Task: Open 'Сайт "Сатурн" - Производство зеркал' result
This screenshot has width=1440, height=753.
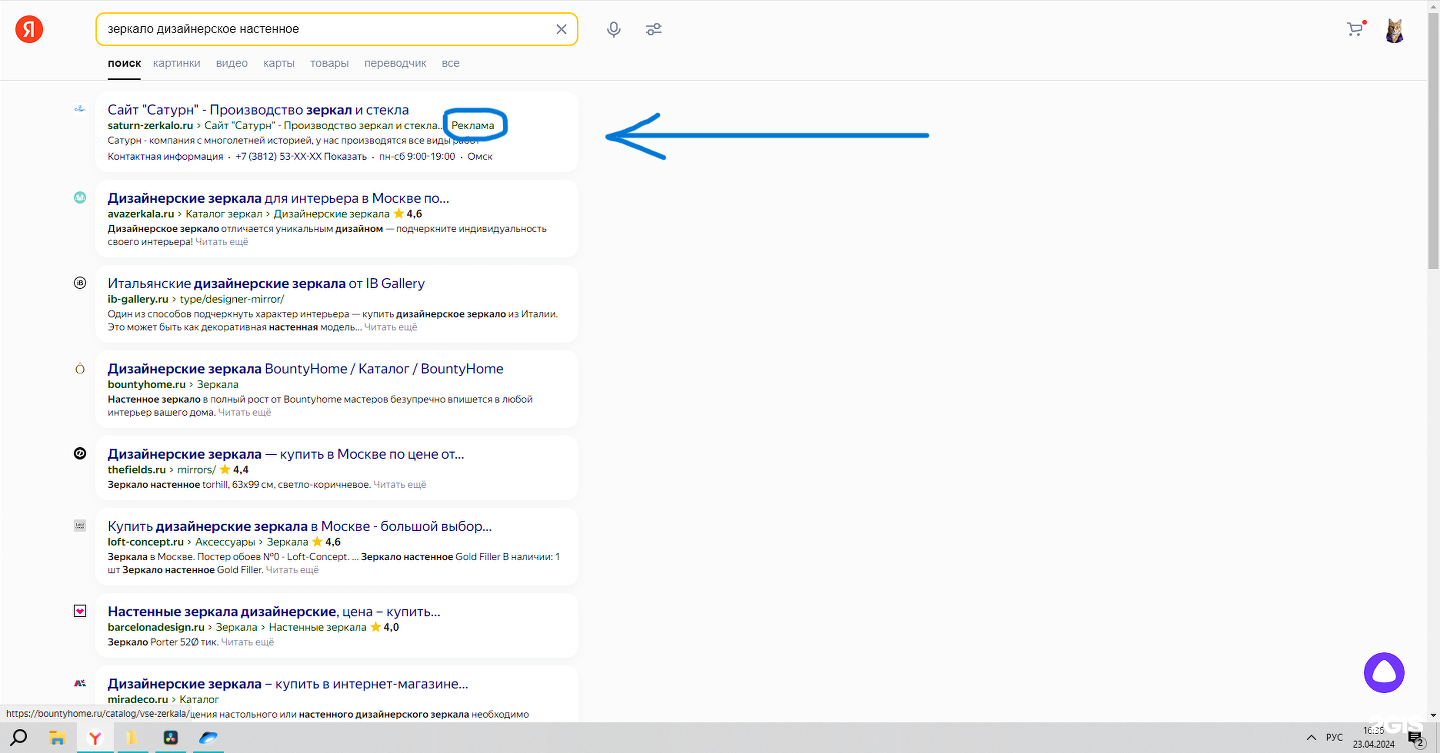Action: [x=258, y=110]
